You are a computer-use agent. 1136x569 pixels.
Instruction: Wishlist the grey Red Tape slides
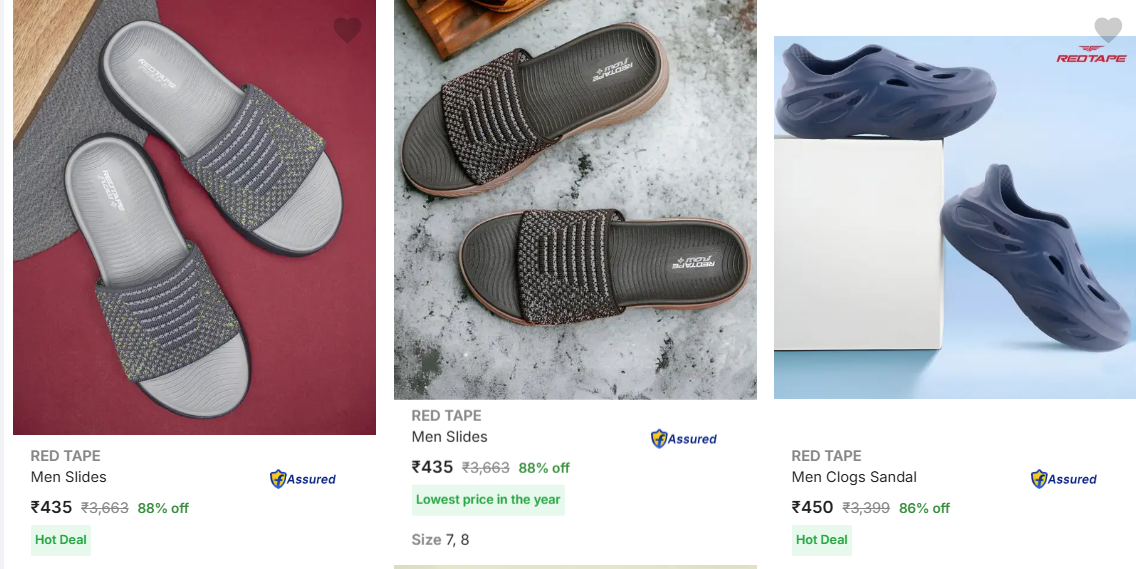347,31
